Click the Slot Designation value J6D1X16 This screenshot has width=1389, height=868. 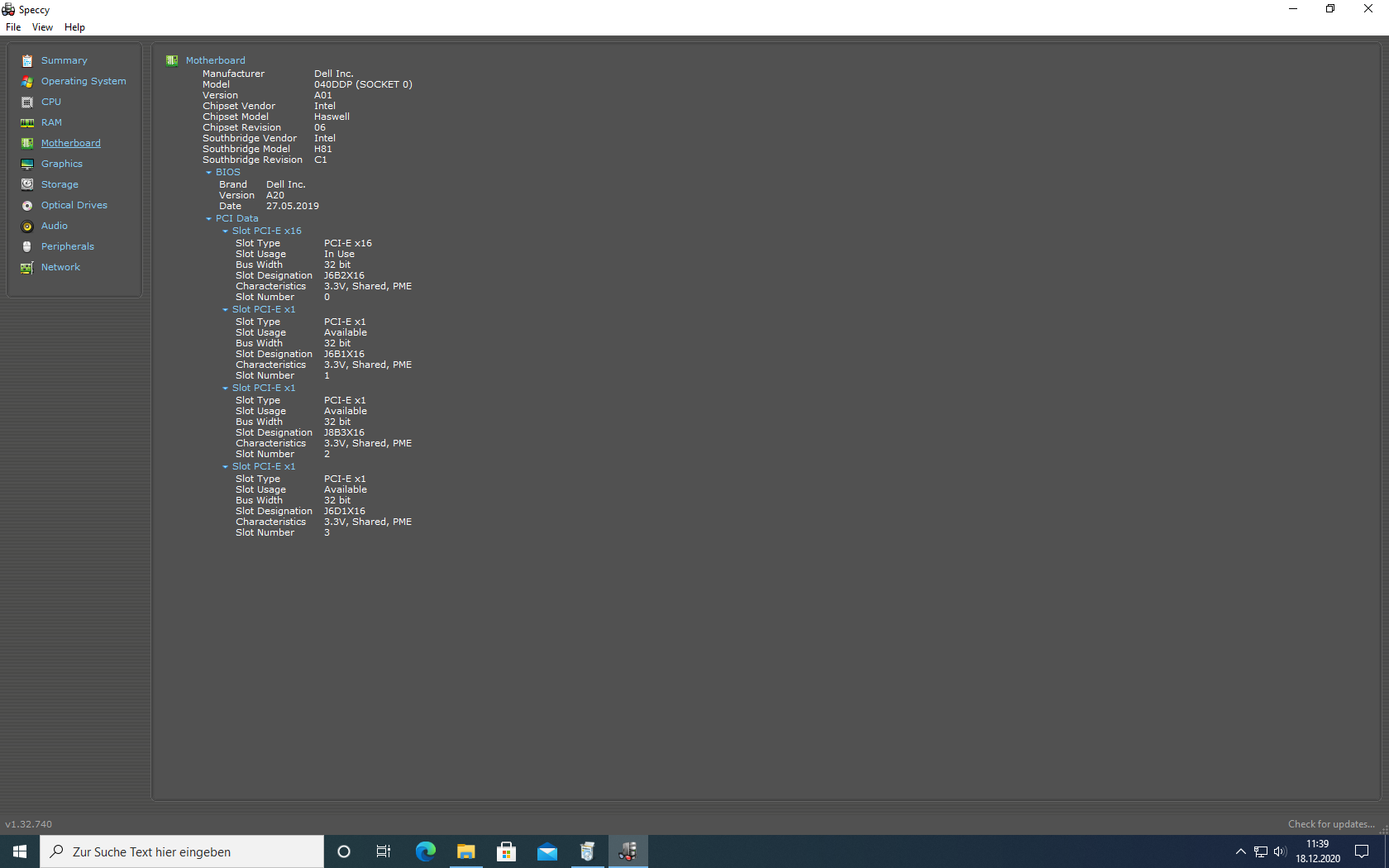click(x=345, y=511)
